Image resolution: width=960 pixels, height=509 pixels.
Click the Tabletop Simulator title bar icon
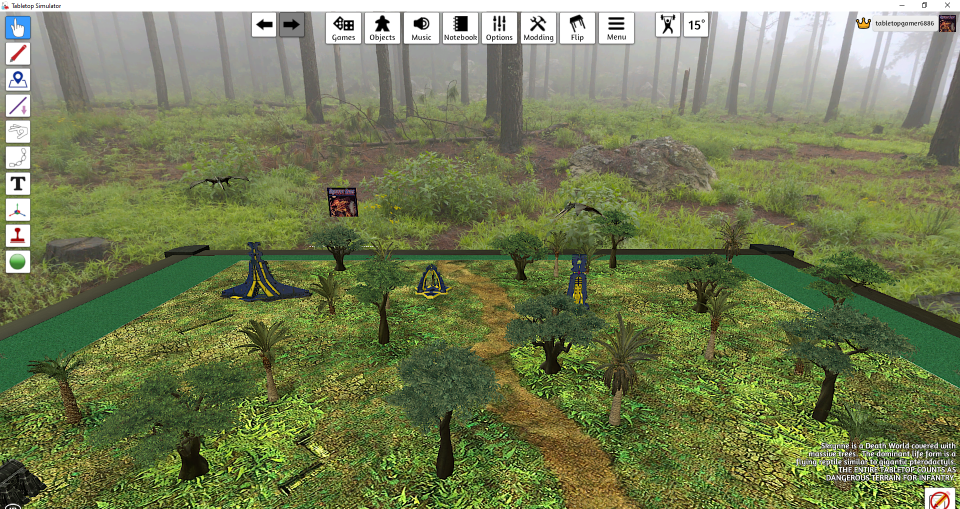pyautogui.click(x=6, y=6)
